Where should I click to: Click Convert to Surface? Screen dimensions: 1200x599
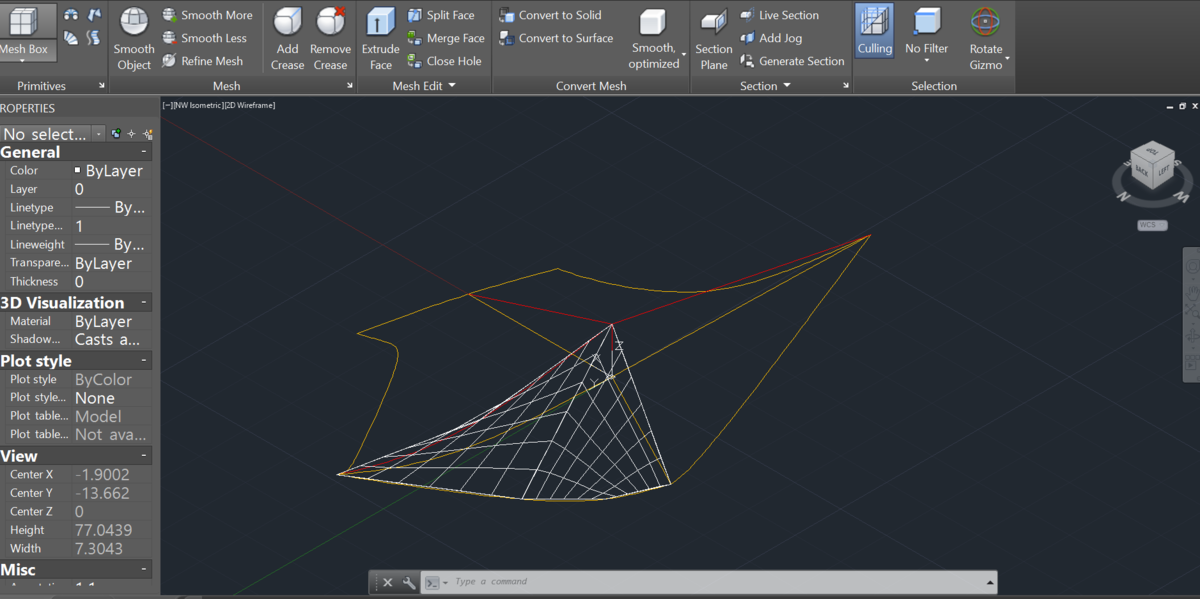(x=556, y=38)
